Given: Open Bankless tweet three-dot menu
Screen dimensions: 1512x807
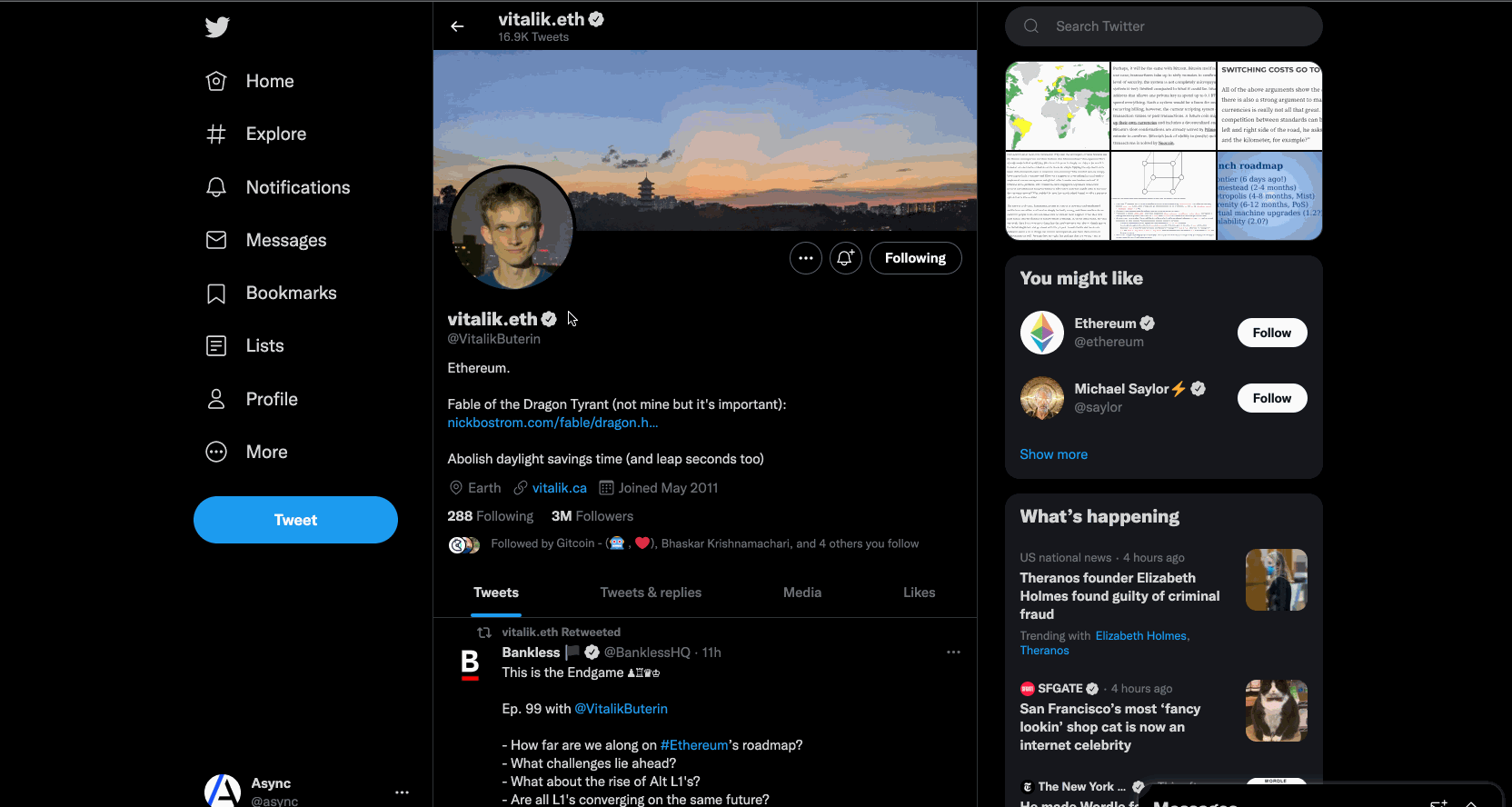Looking at the screenshot, I should (953, 653).
